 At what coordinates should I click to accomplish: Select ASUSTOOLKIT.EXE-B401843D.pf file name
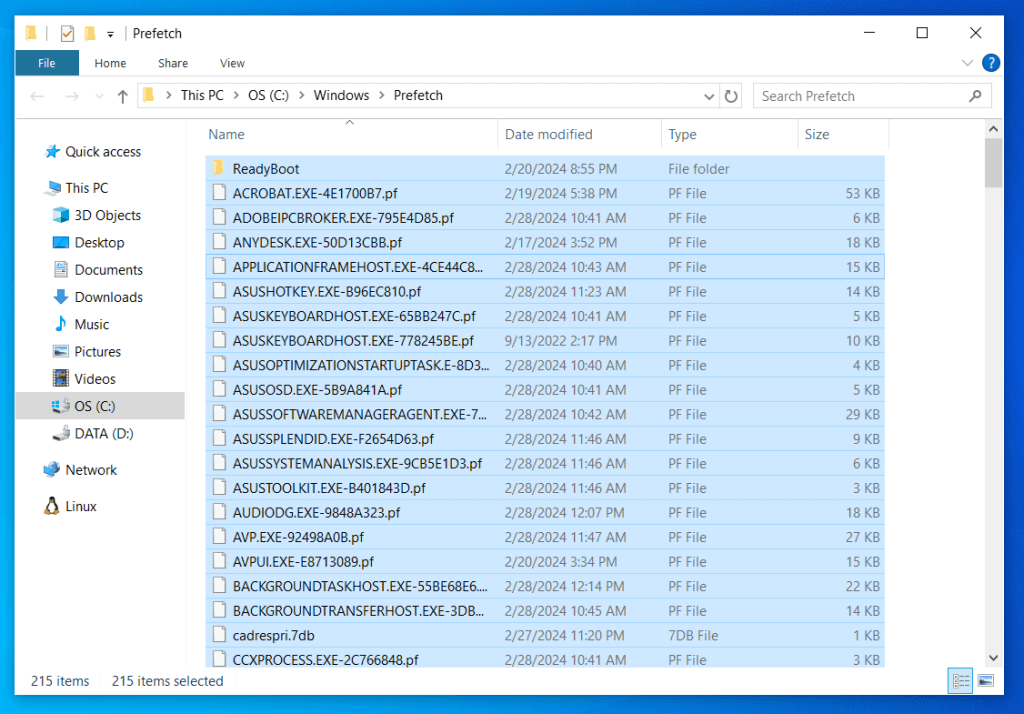click(x=329, y=488)
